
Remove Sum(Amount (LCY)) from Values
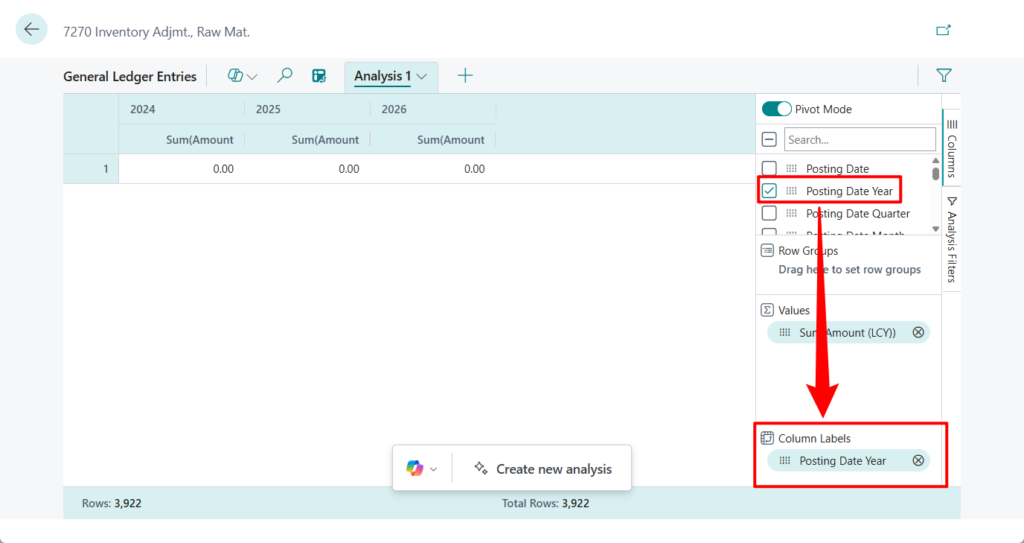pyautogui.click(x=918, y=332)
